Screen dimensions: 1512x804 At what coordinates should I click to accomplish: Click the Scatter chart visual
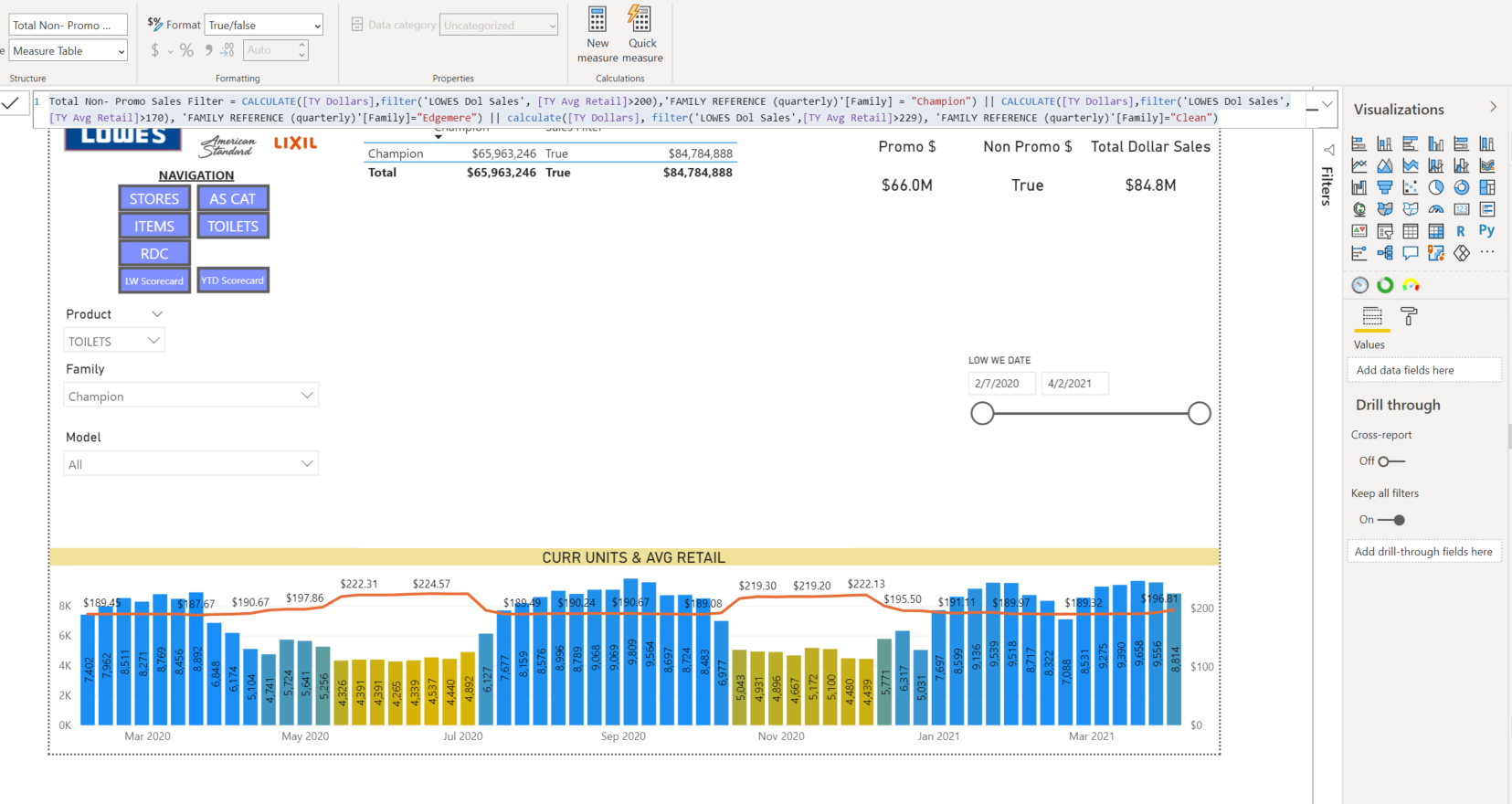click(1411, 187)
